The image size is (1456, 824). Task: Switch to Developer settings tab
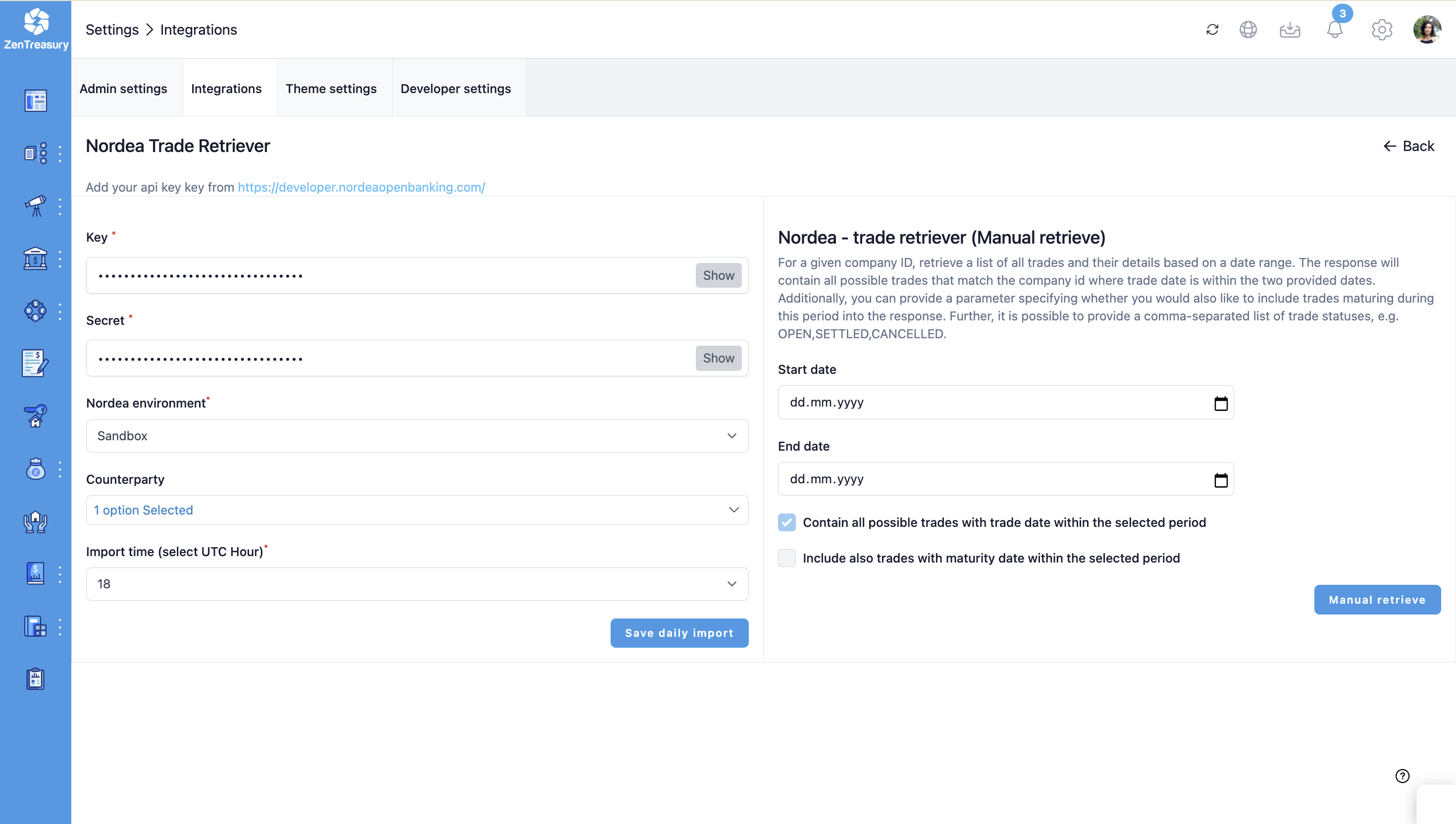[x=456, y=88]
